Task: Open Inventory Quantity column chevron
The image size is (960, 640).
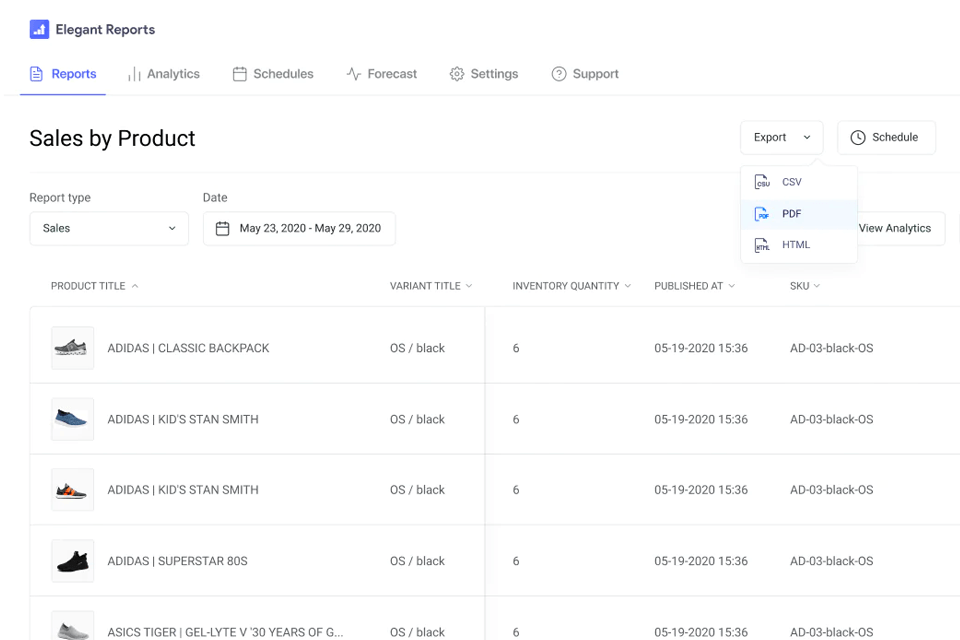Action: pos(628,286)
